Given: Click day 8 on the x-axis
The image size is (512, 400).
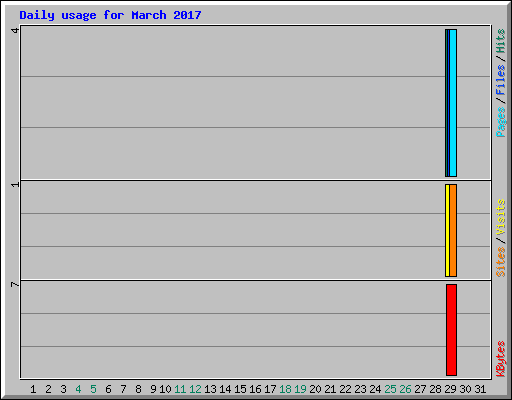Looking at the screenshot, I should pos(138,389).
